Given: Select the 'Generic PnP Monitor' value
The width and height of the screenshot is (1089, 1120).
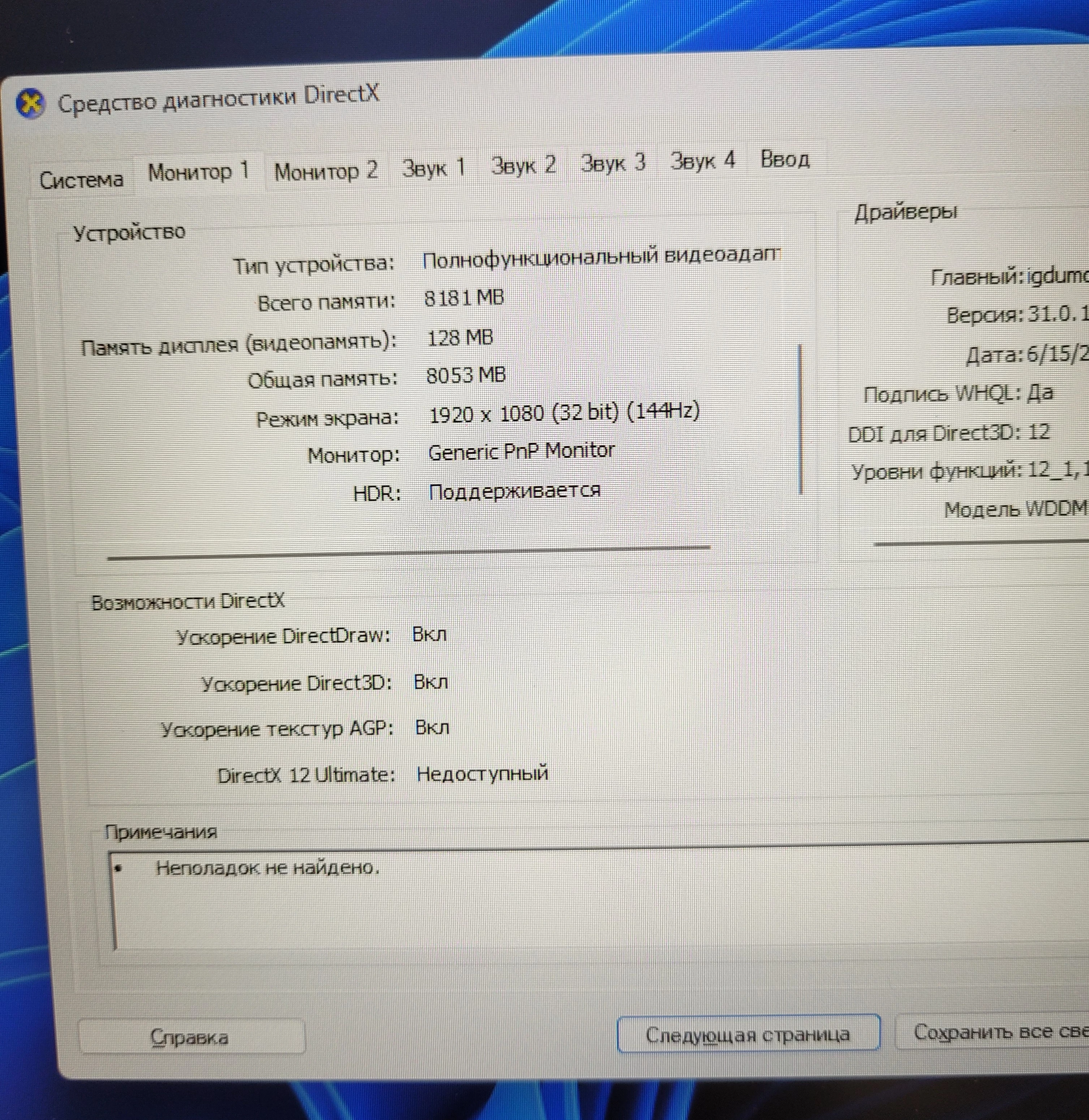Looking at the screenshot, I should pos(521,451).
